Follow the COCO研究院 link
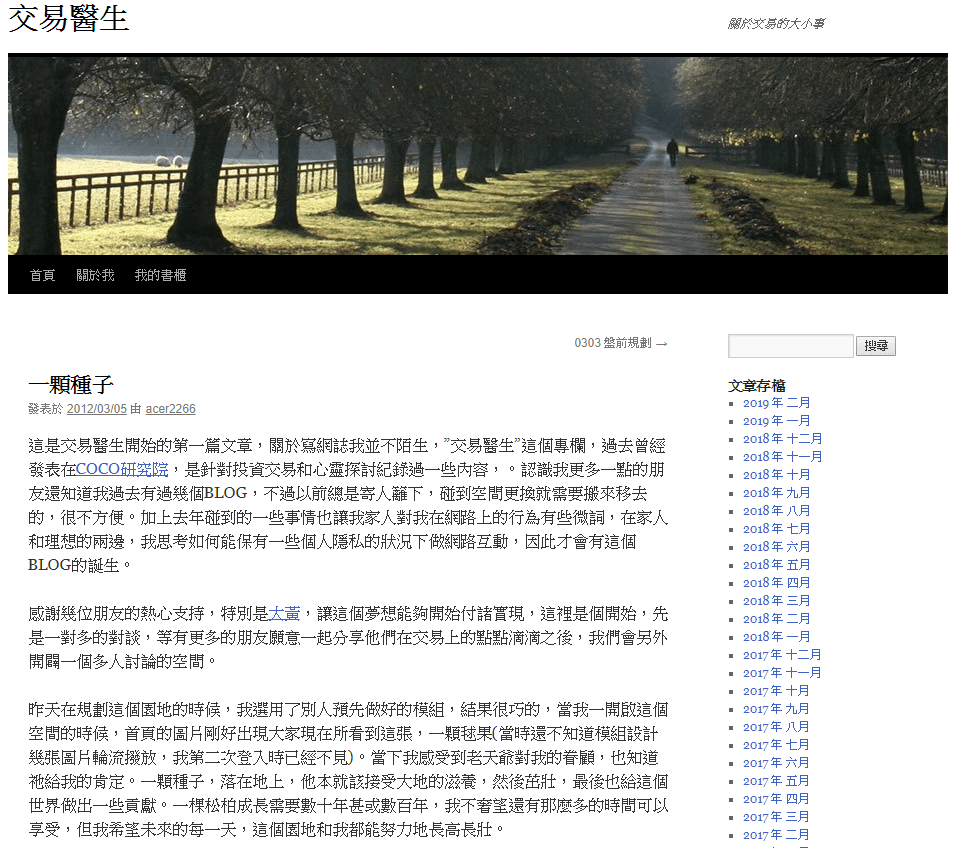 [x=122, y=468]
